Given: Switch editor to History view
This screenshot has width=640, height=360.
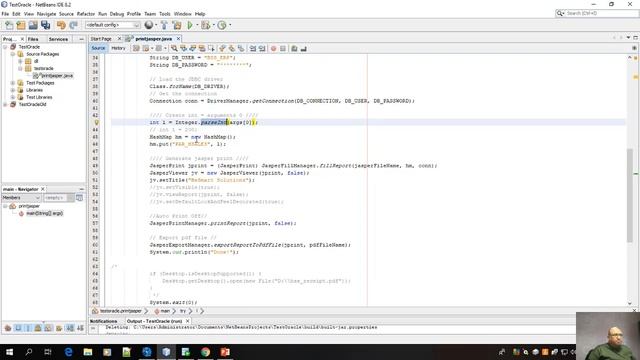Looking at the screenshot, I should (x=118, y=48).
